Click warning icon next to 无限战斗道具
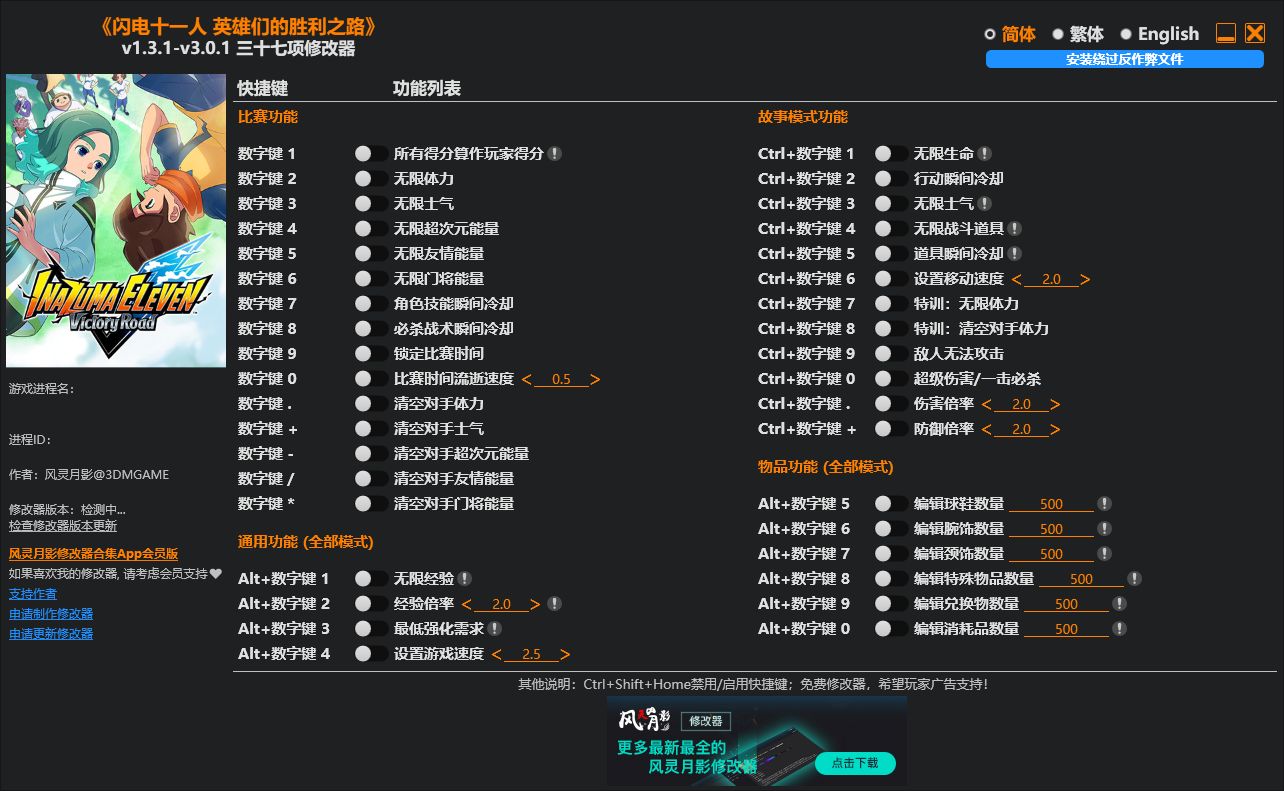This screenshot has height=791, width=1284. 1016,228
